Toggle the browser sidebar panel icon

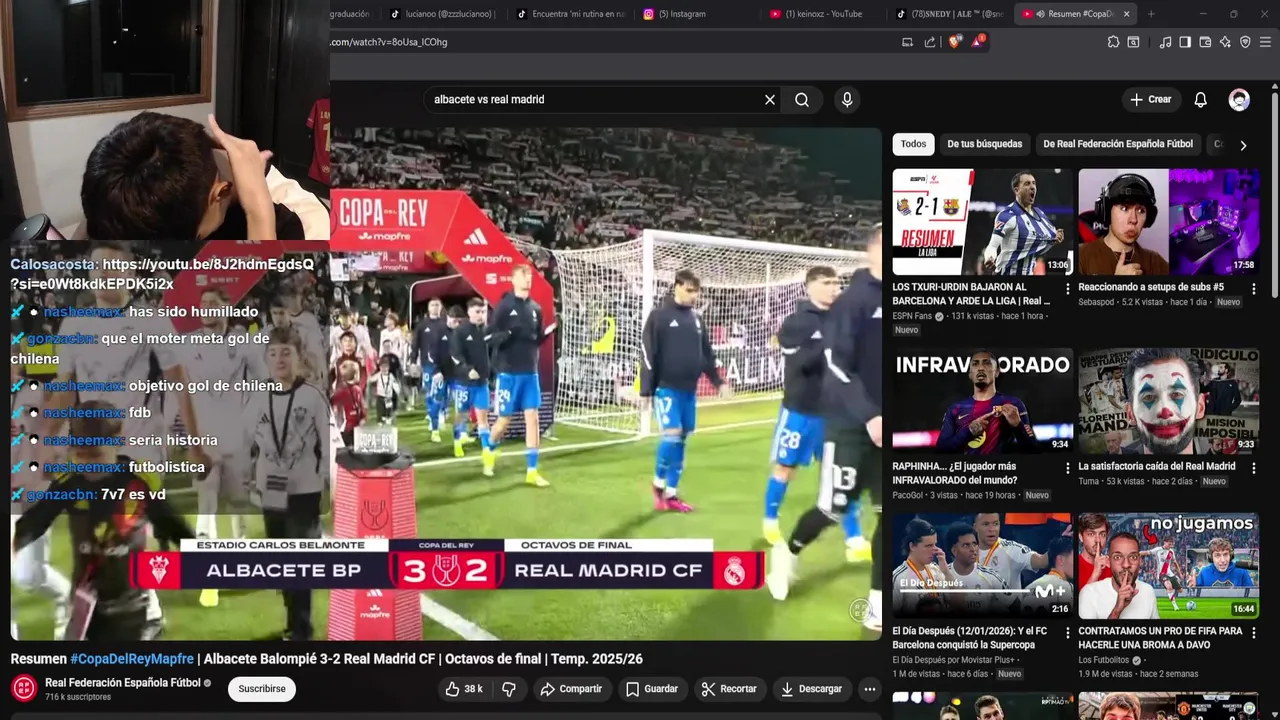pyautogui.click(x=1185, y=42)
